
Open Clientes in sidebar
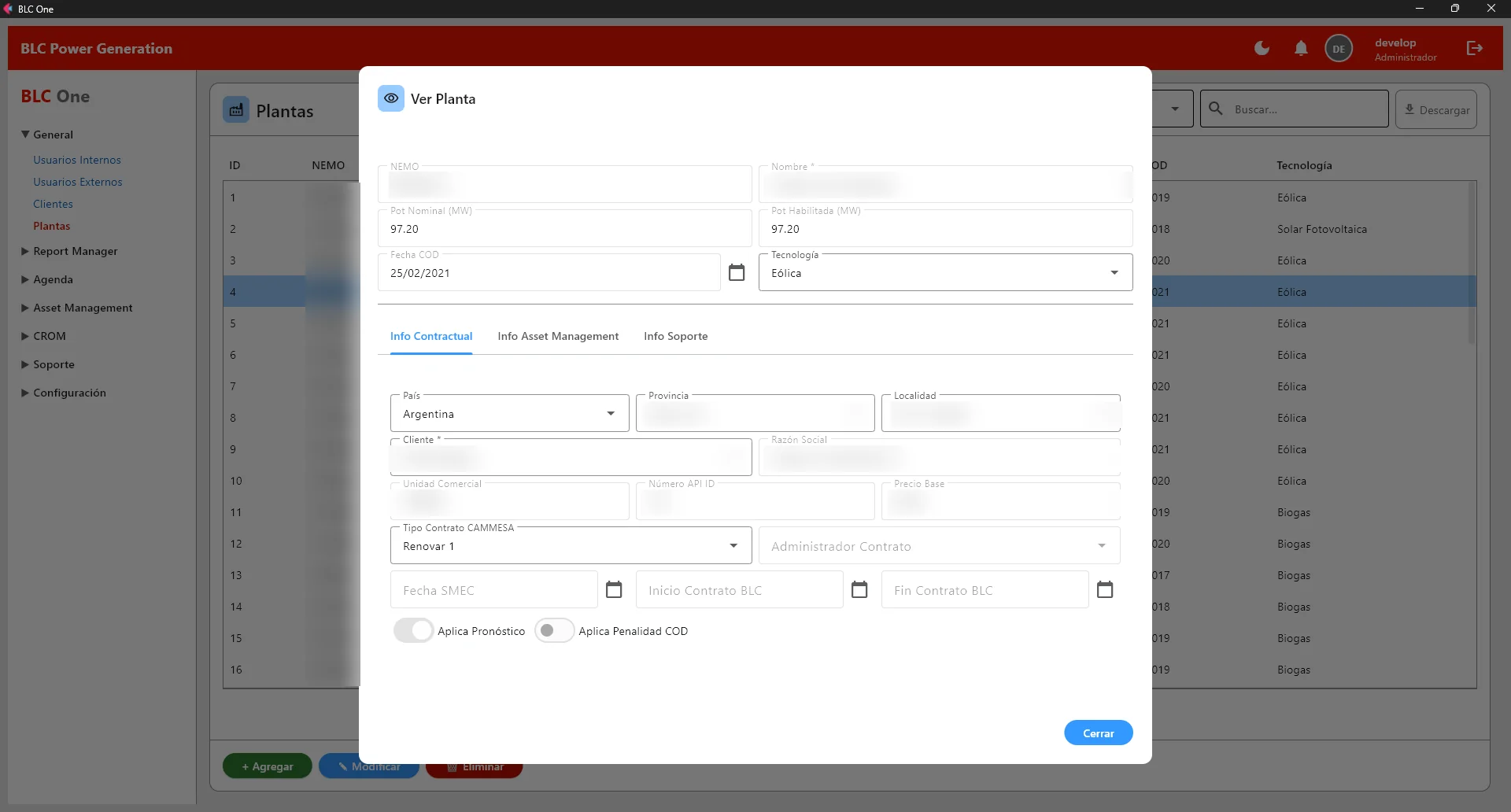[53, 204]
